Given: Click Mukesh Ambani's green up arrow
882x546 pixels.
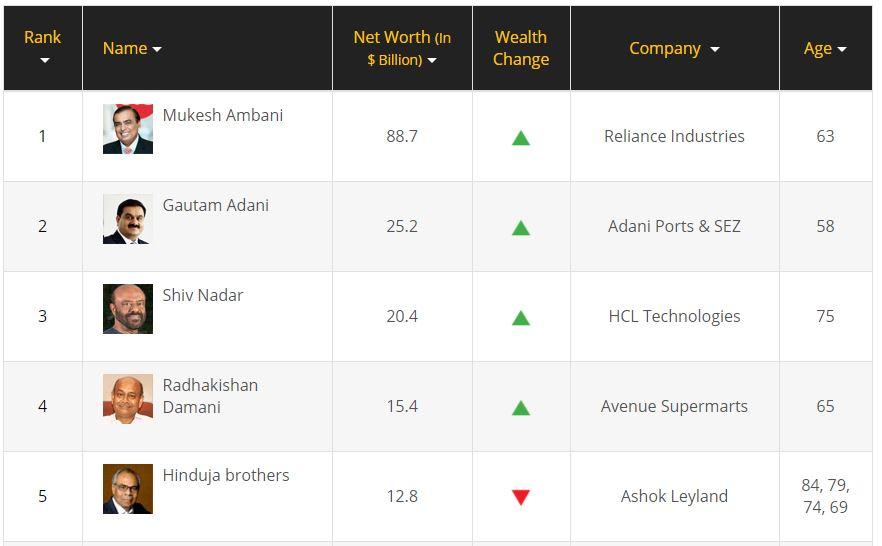Looking at the screenshot, I should point(520,138).
